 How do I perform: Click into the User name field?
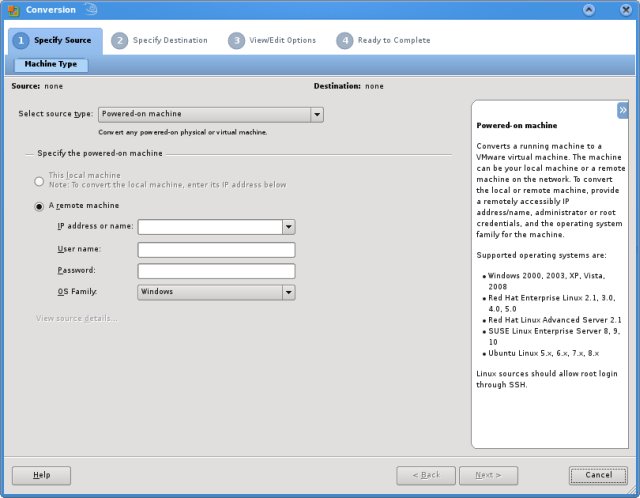[x=216, y=250]
